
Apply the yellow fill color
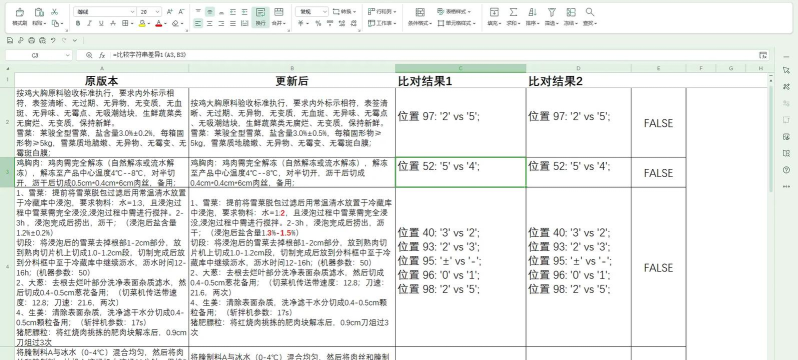142,23
